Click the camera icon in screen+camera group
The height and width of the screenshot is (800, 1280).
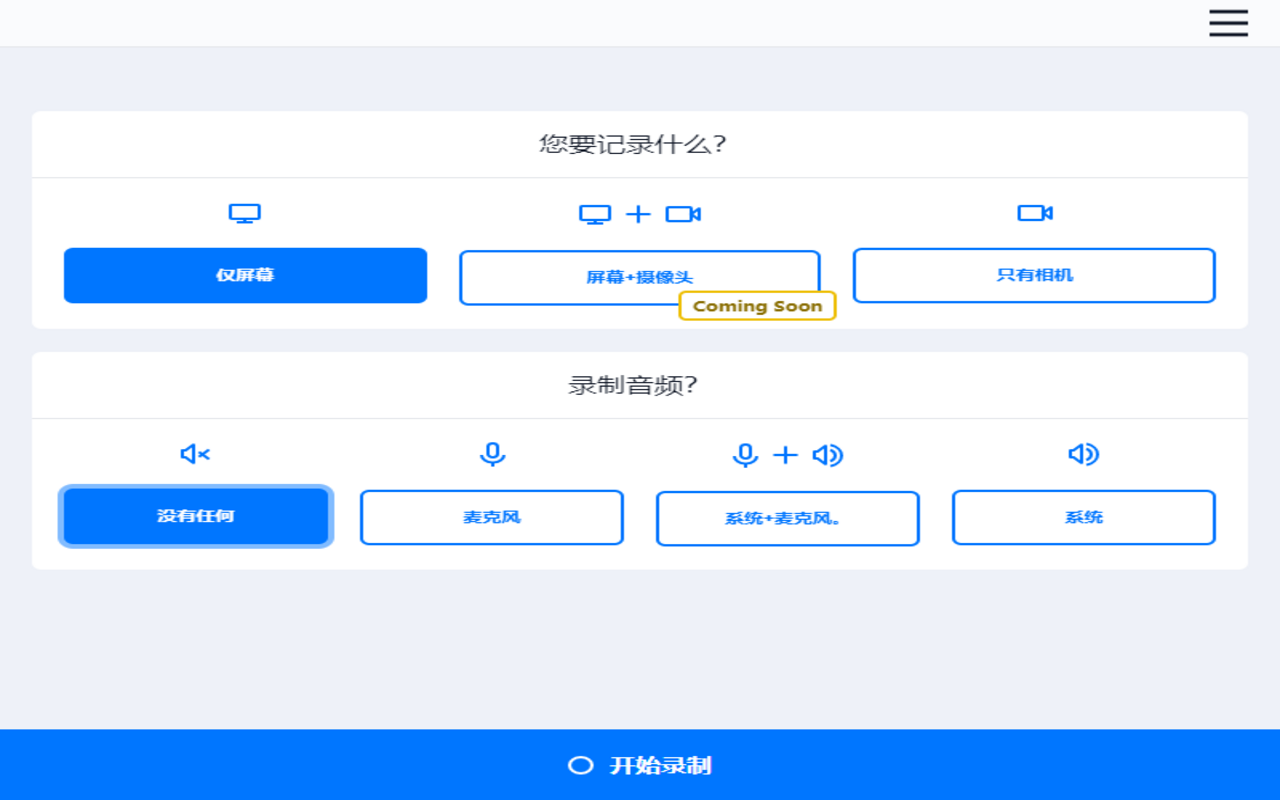pyautogui.click(x=683, y=214)
